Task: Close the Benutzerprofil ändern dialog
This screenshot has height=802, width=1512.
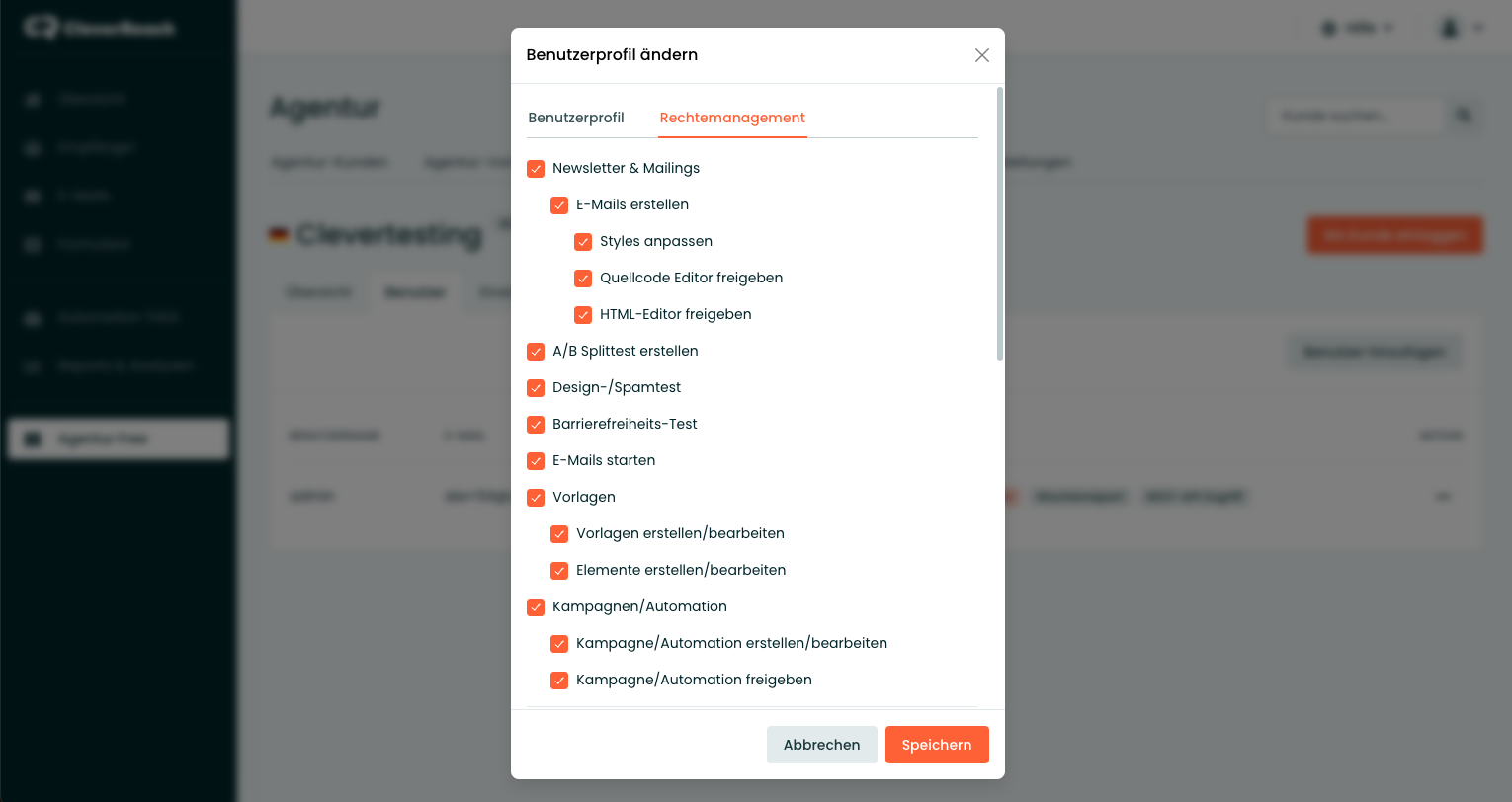Action: (981, 55)
